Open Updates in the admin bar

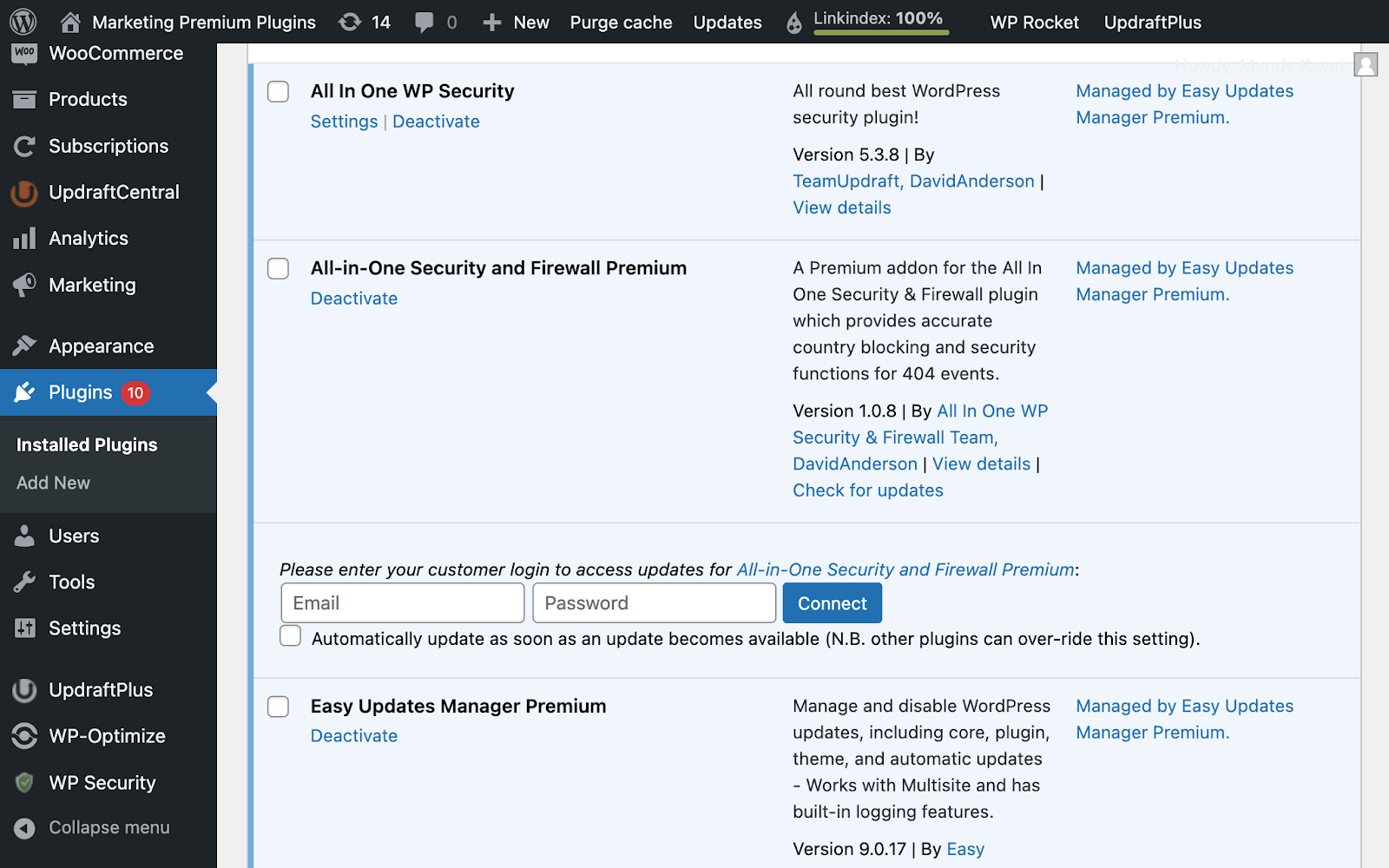[x=727, y=23]
